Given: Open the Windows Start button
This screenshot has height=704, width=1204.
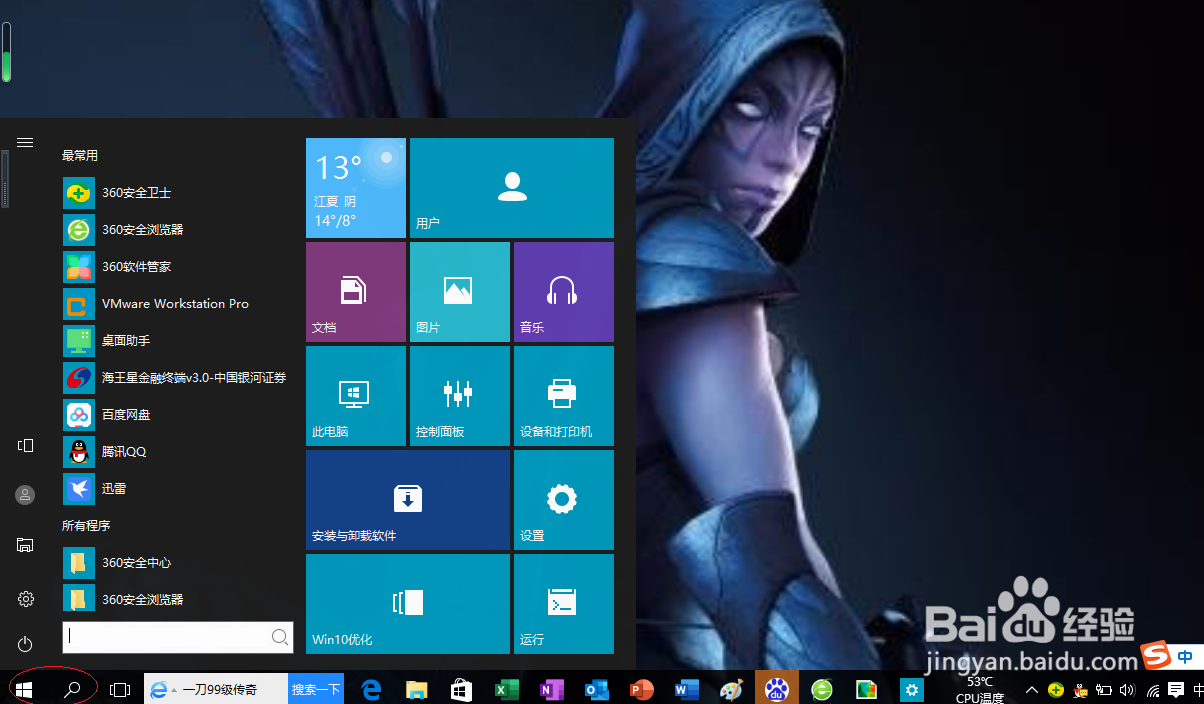Looking at the screenshot, I should pyautogui.click(x=24, y=689).
